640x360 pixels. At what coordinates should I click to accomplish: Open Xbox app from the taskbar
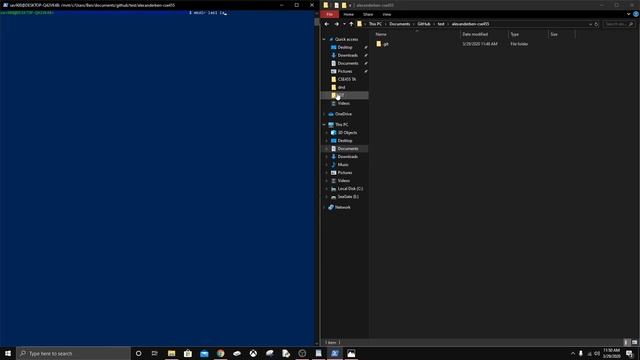253,353
